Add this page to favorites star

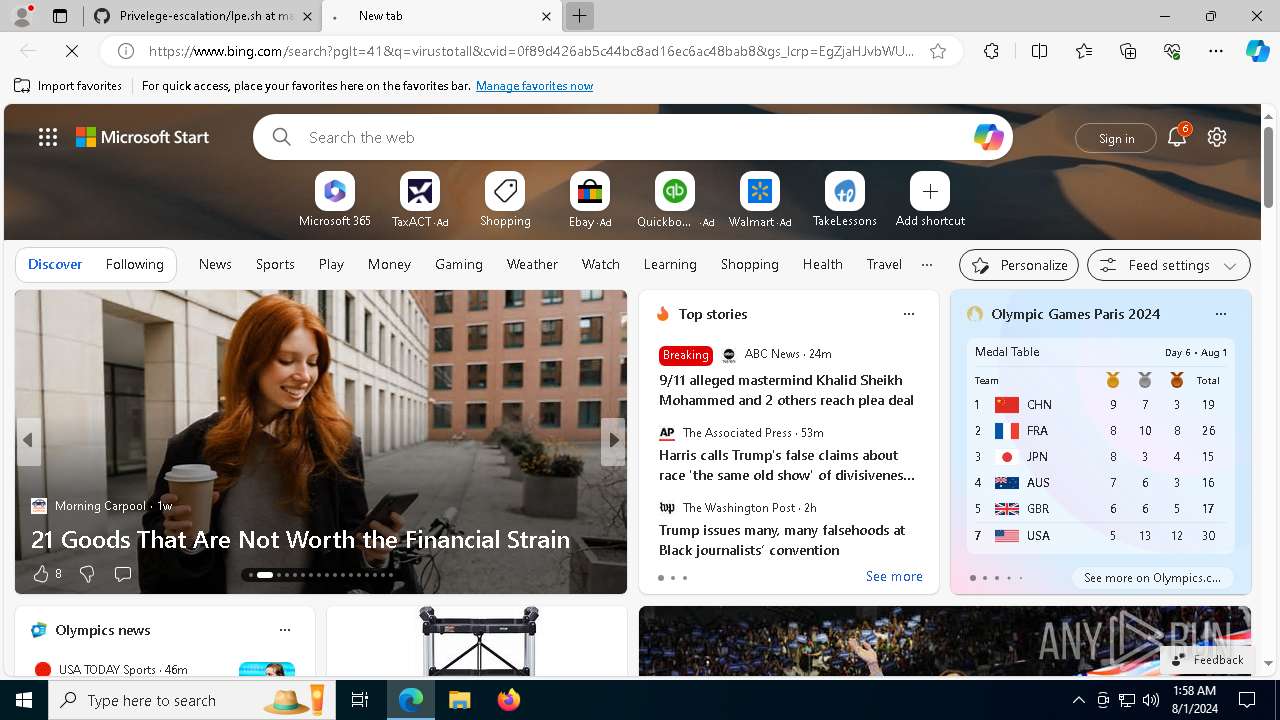938,51
